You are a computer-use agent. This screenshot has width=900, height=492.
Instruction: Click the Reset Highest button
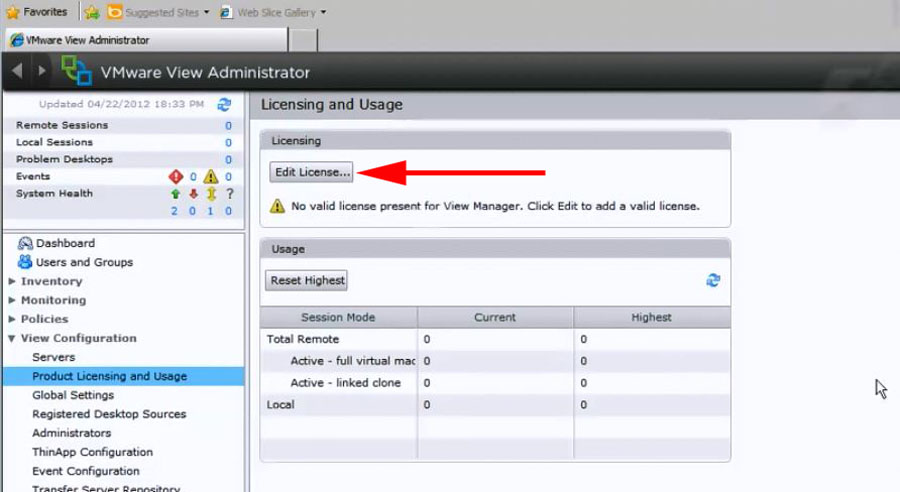307,280
